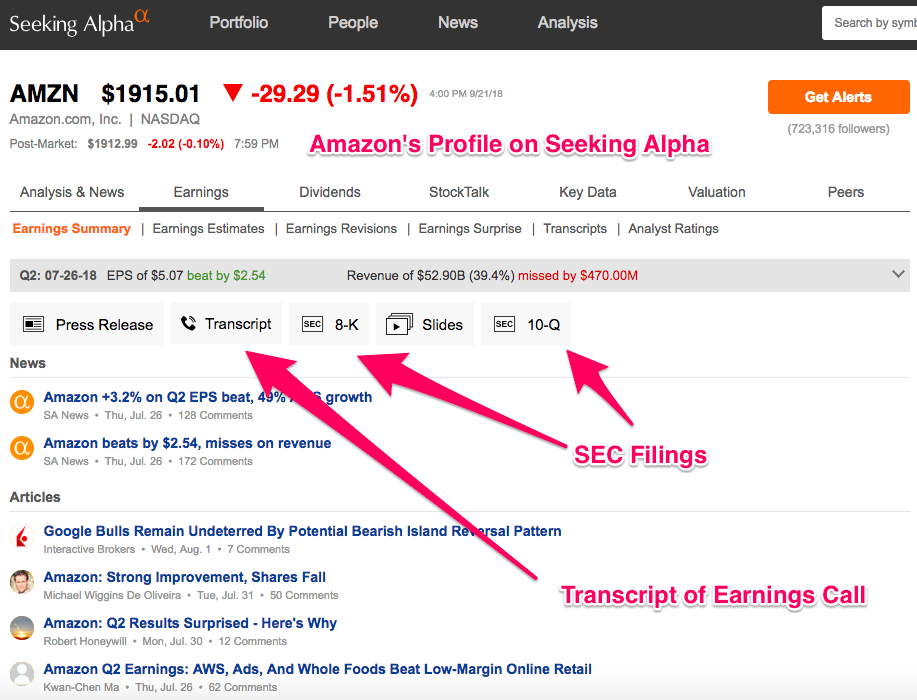Click the Transcript phone icon
Image resolution: width=917 pixels, height=700 pixels.
pos(188,323)
